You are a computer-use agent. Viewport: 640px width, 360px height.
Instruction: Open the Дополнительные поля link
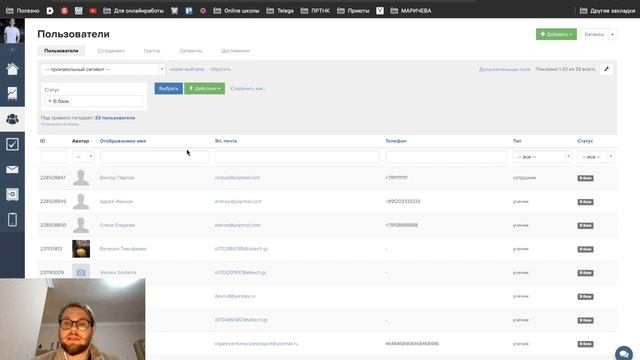(504, 69)
